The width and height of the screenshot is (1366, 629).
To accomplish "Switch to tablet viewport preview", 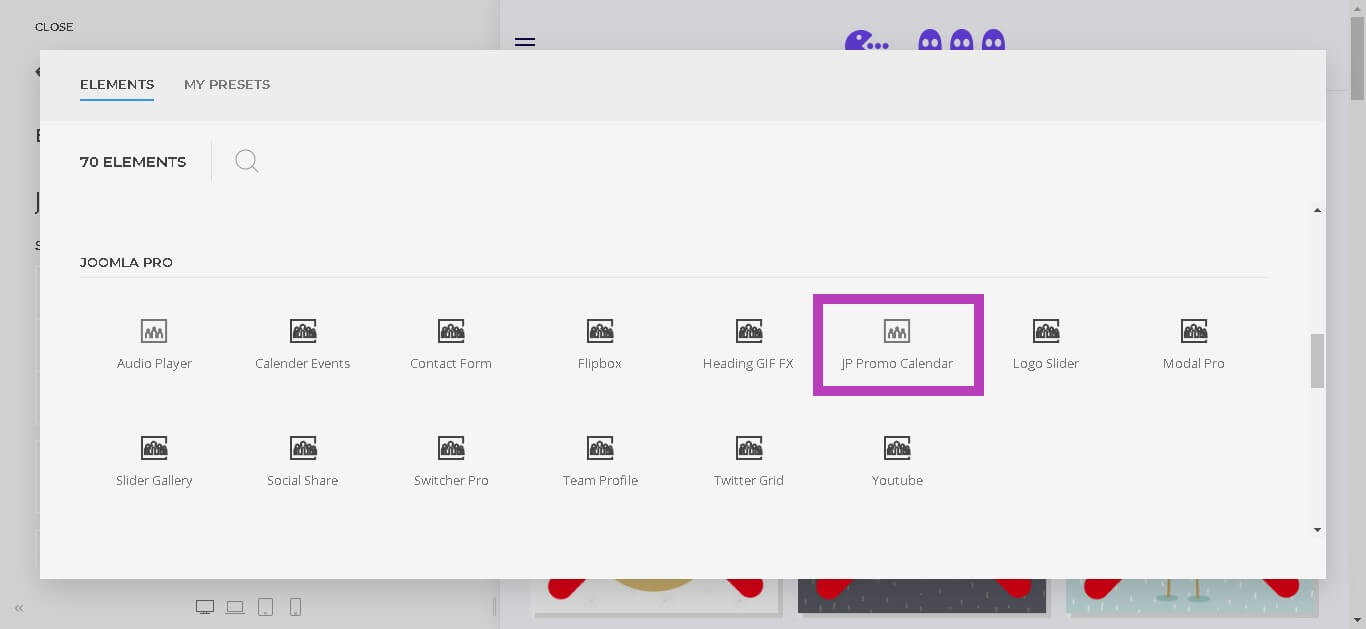I will tap(265, 607).
